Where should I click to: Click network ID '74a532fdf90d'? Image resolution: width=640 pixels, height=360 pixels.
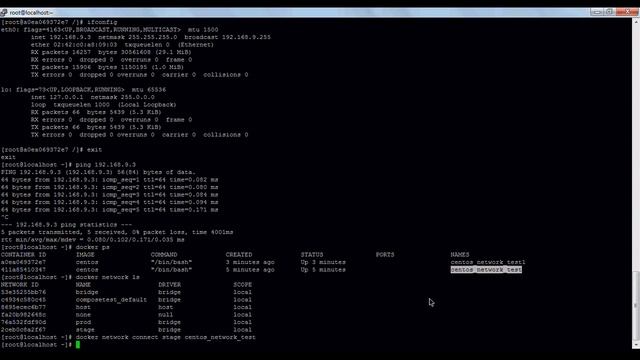[x=23, y=322]
